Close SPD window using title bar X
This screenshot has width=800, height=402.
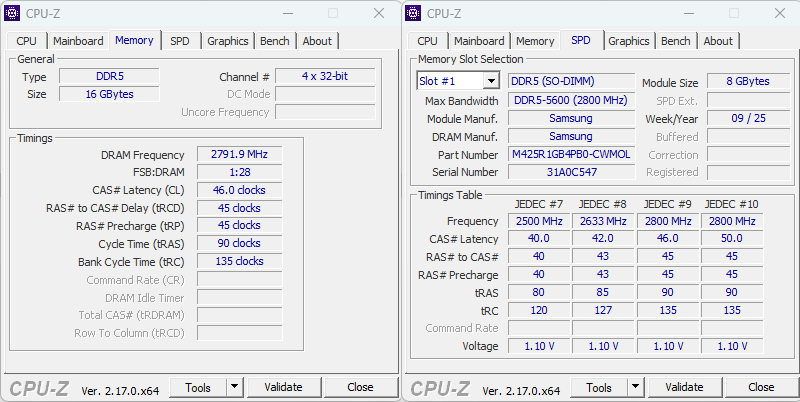(x=779, y=13)
